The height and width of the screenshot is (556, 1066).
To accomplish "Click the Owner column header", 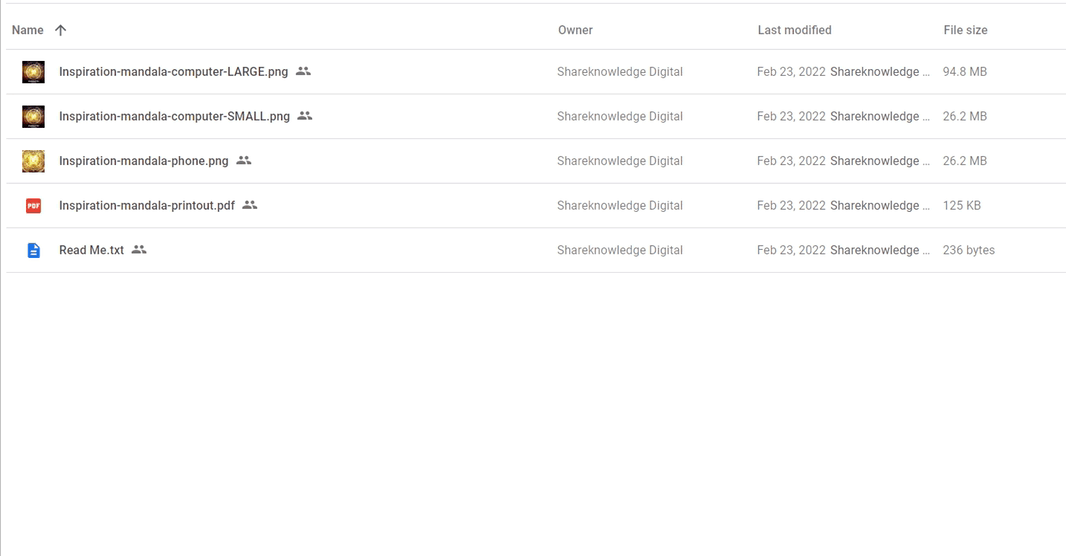I will pos(575,30).
